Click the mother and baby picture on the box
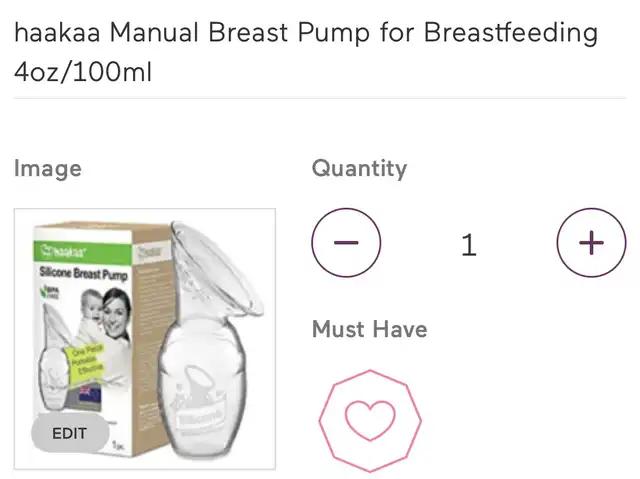Screen dimensions: 640x479 [x=105, y=314]
